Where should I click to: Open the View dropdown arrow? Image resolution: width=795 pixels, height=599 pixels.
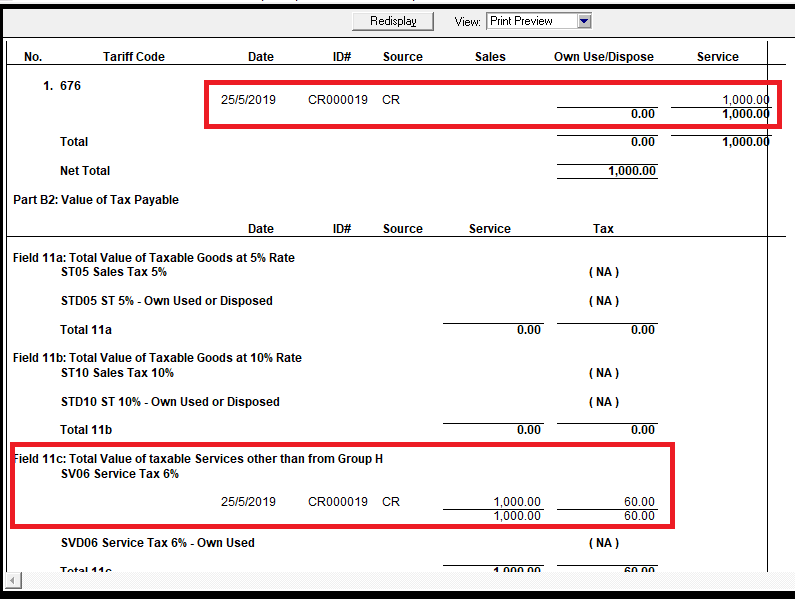tap(584, 21)
